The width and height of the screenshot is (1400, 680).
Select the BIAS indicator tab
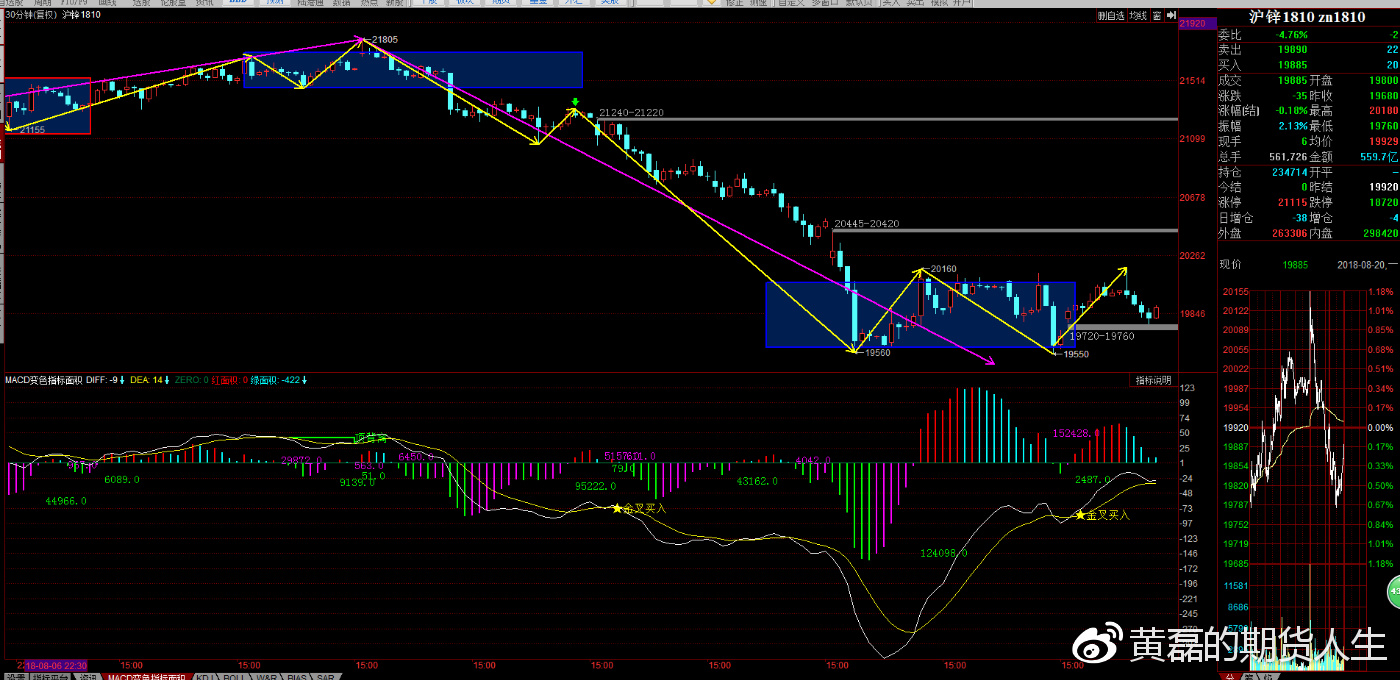coord(296,676)
